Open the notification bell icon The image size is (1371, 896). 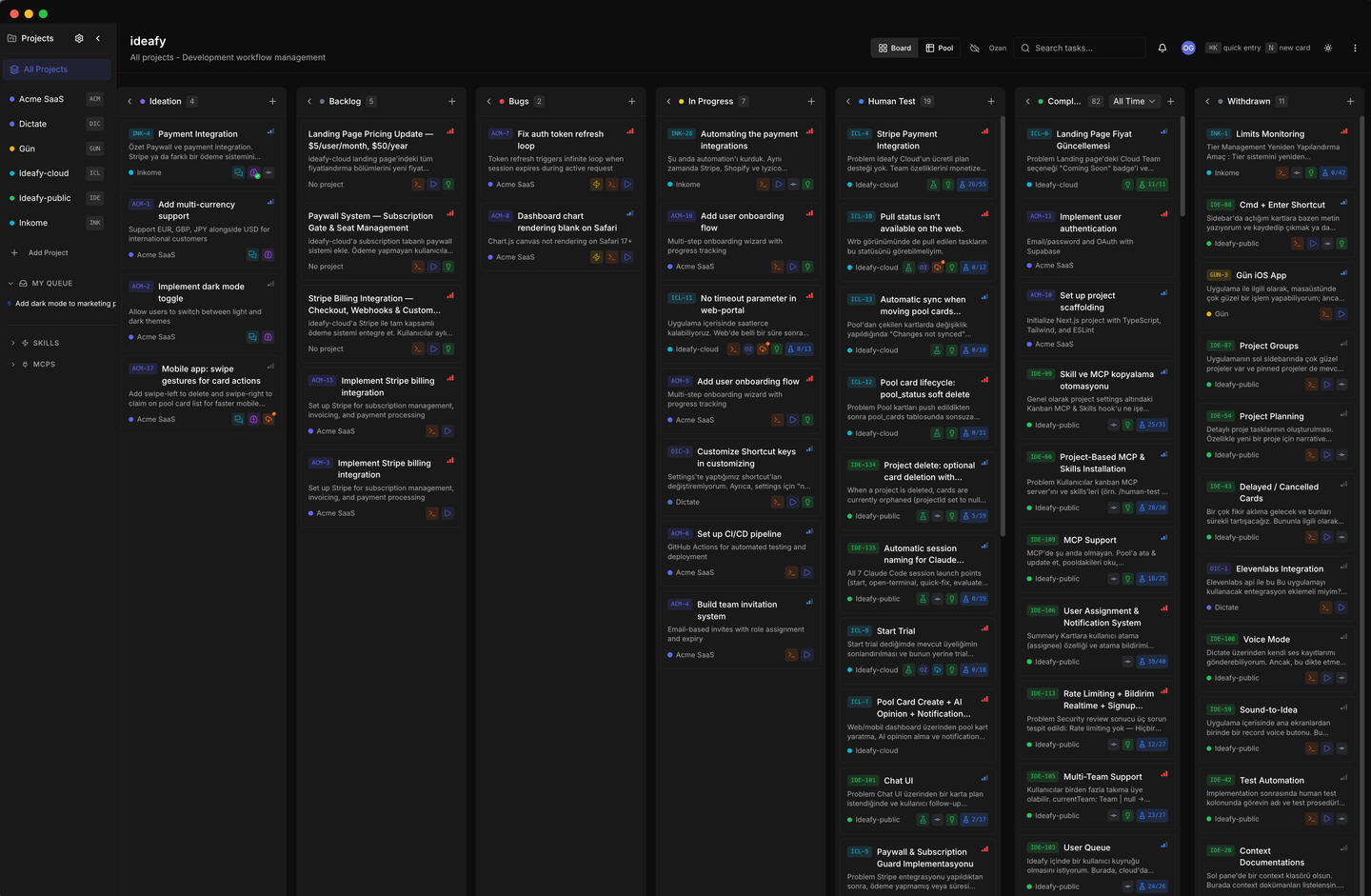(1162, 48)
